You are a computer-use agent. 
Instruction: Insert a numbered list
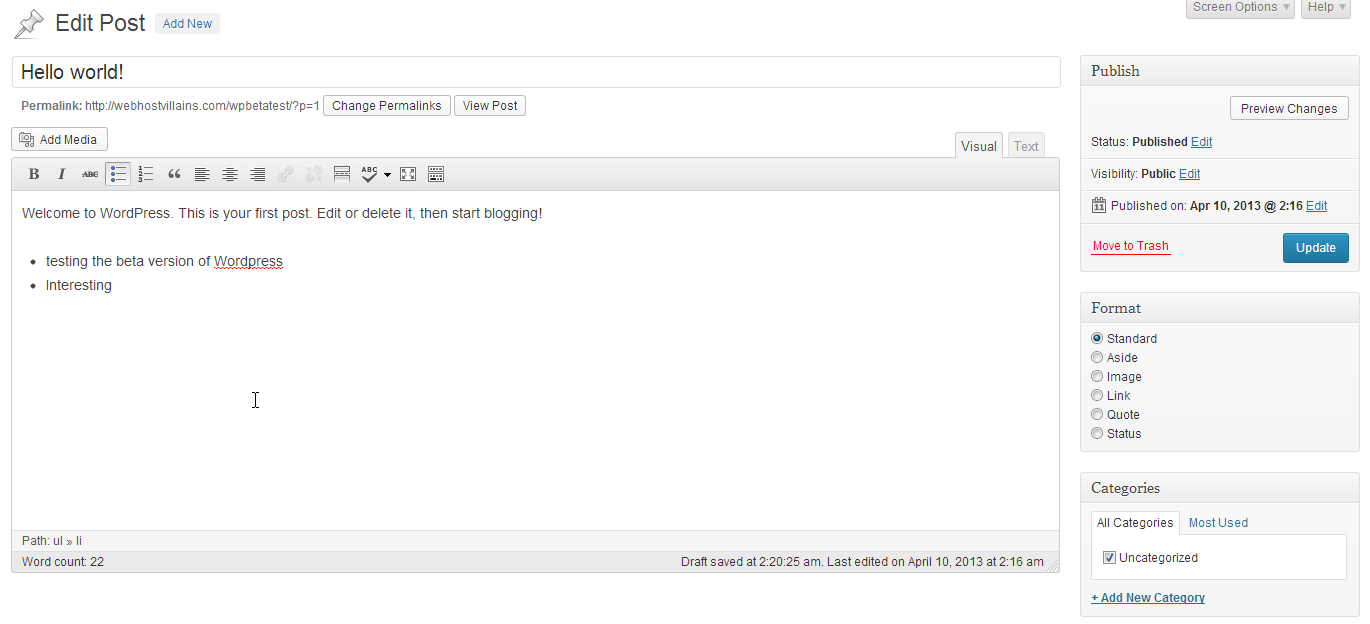click(146, 174)
